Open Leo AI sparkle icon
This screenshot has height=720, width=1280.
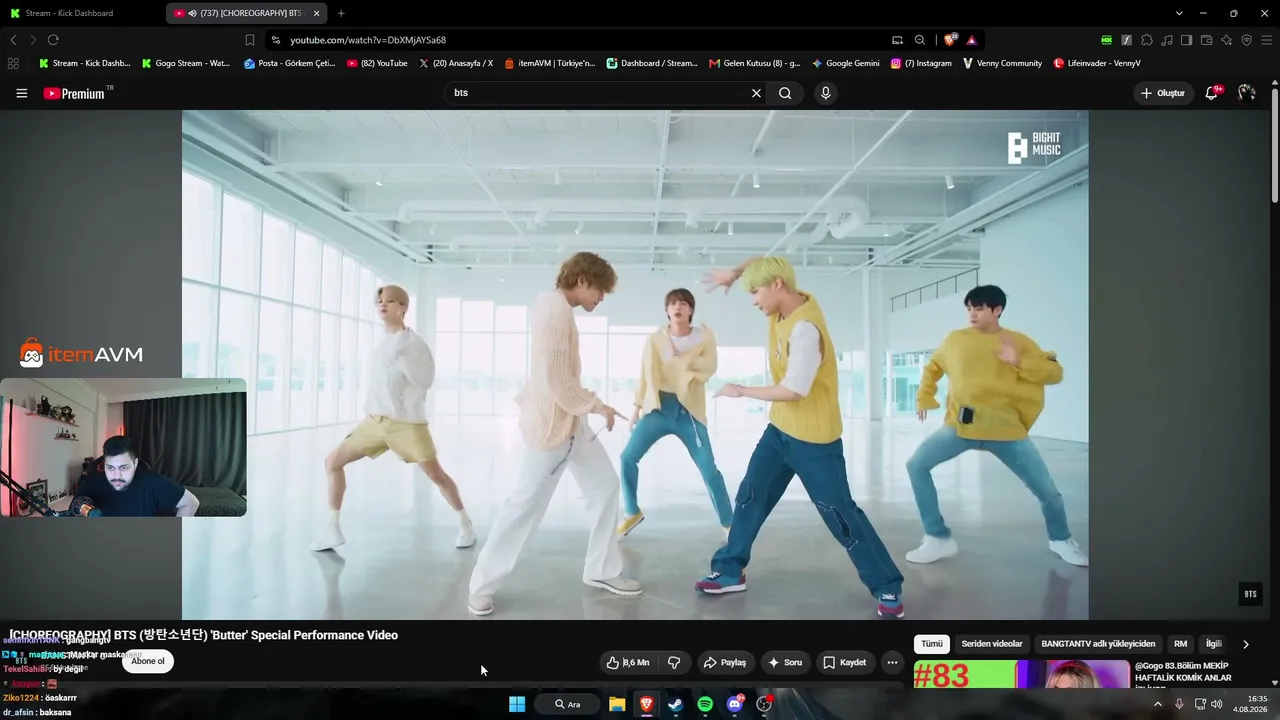(x=1226, y=40)
